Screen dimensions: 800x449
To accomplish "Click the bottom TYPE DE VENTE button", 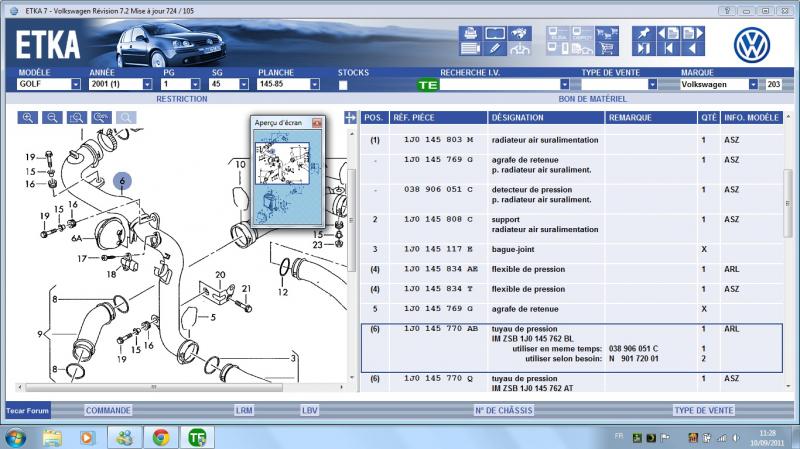I will click(x=704, y=410).
